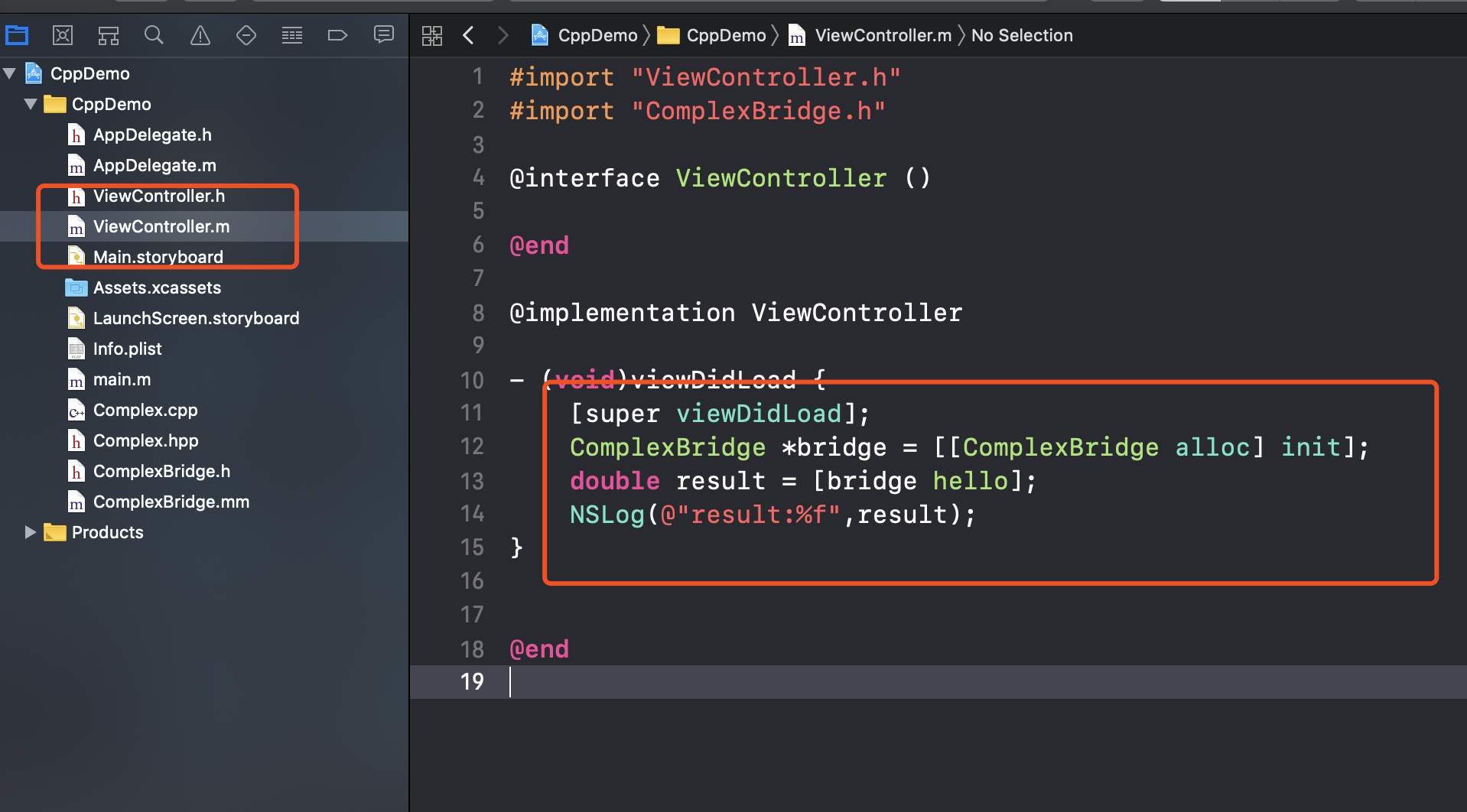
Task: Click the @interface ViewController declaration
Action: 720,178
